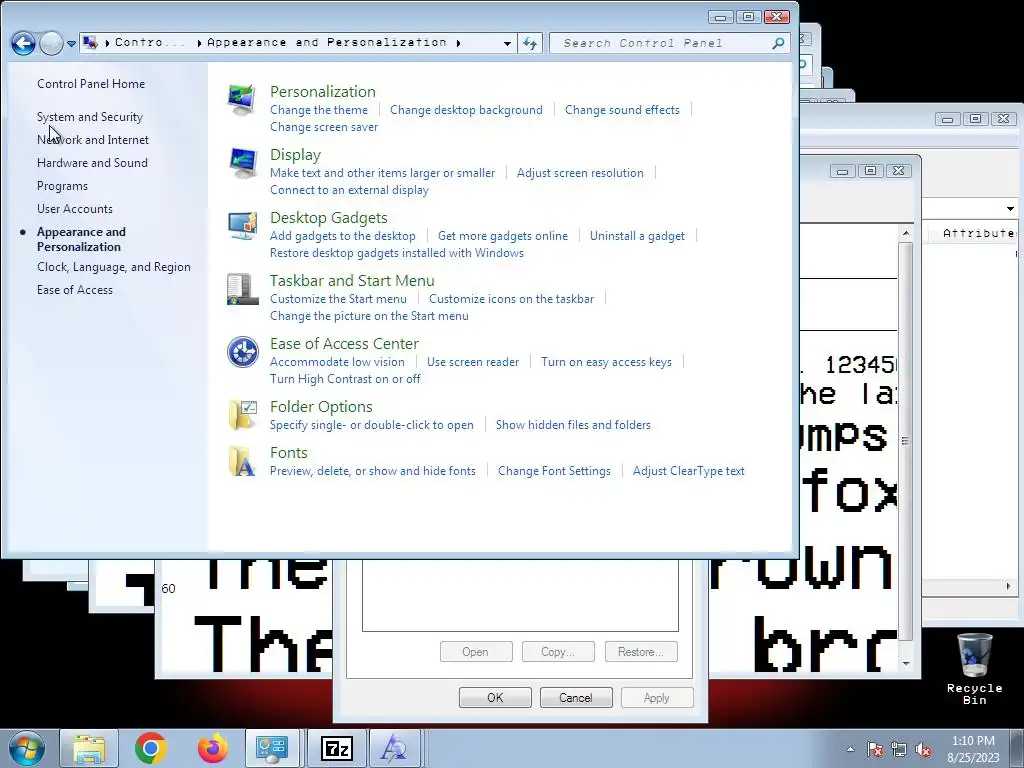Click the refresh button beside address bar
Screen dimensions: 1024x768
pos(530,43)
